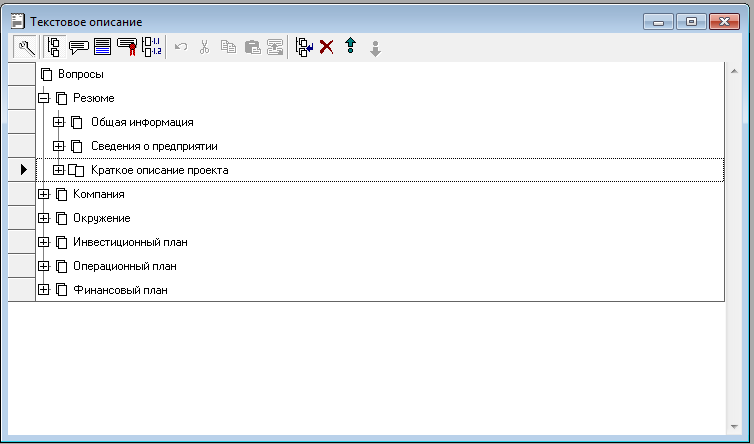Click the text lines page icon
The height and width of the screenshot is (444, 754).
[x=102, y=47]
